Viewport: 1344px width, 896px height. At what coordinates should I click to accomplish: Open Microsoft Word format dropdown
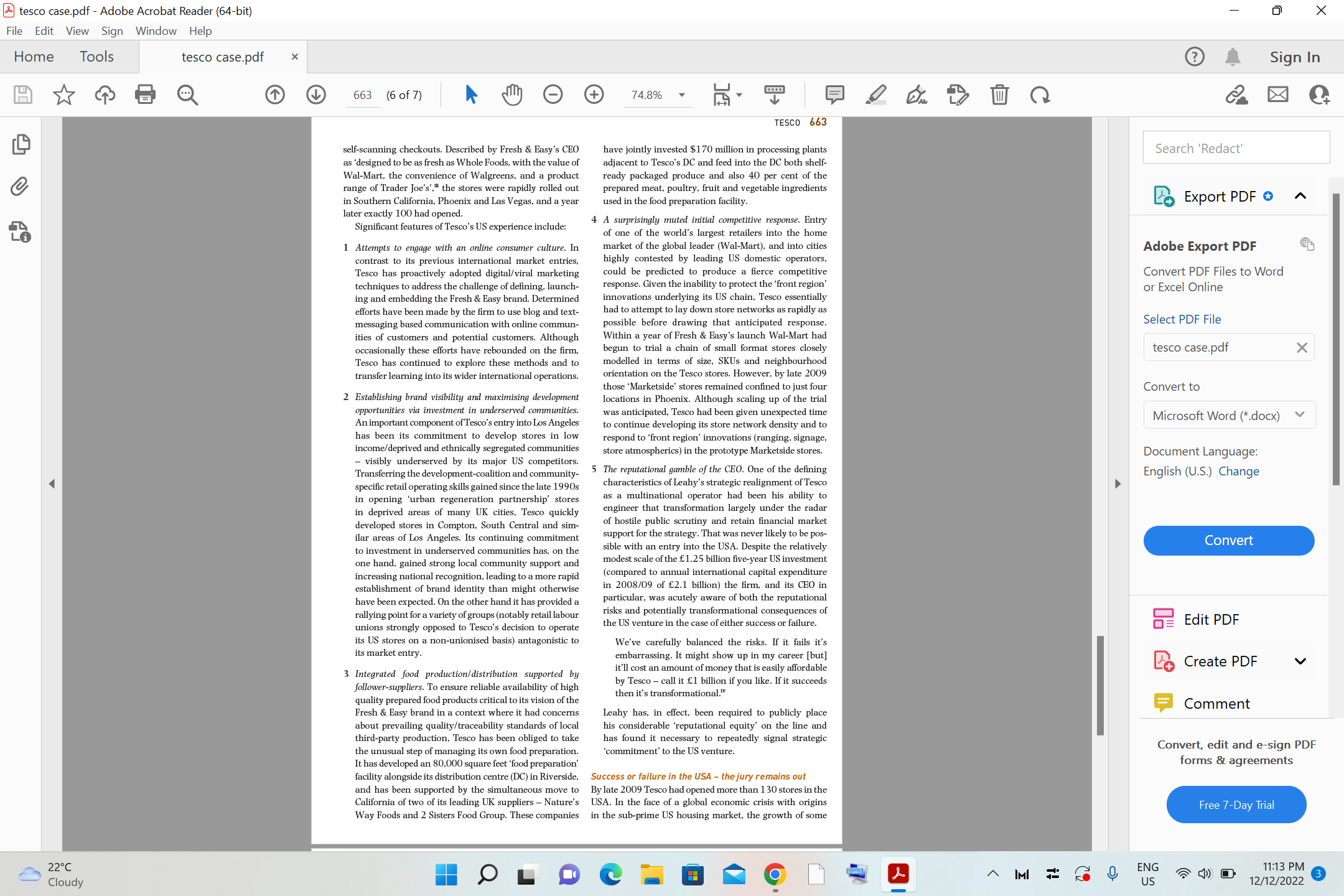[x=1229, y=415]
